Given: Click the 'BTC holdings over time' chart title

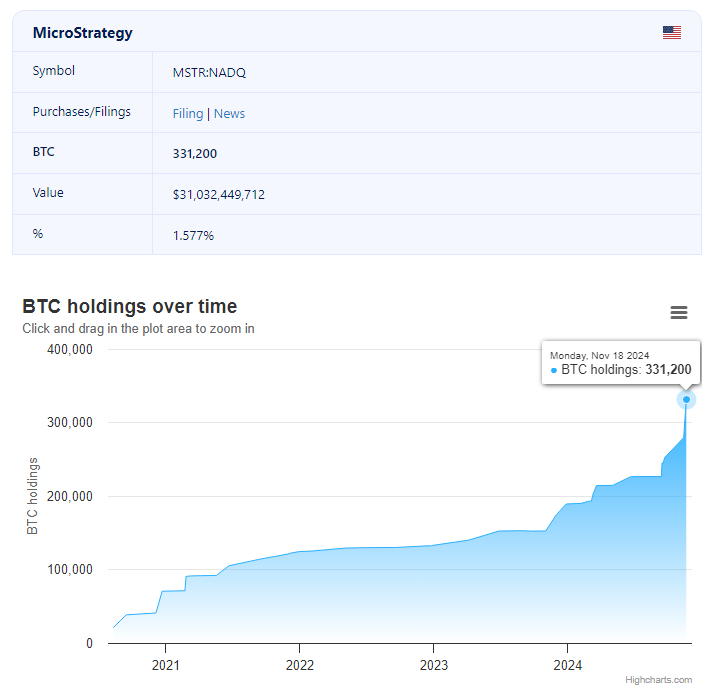Looking at the screenshot, I should pos(129,306).
